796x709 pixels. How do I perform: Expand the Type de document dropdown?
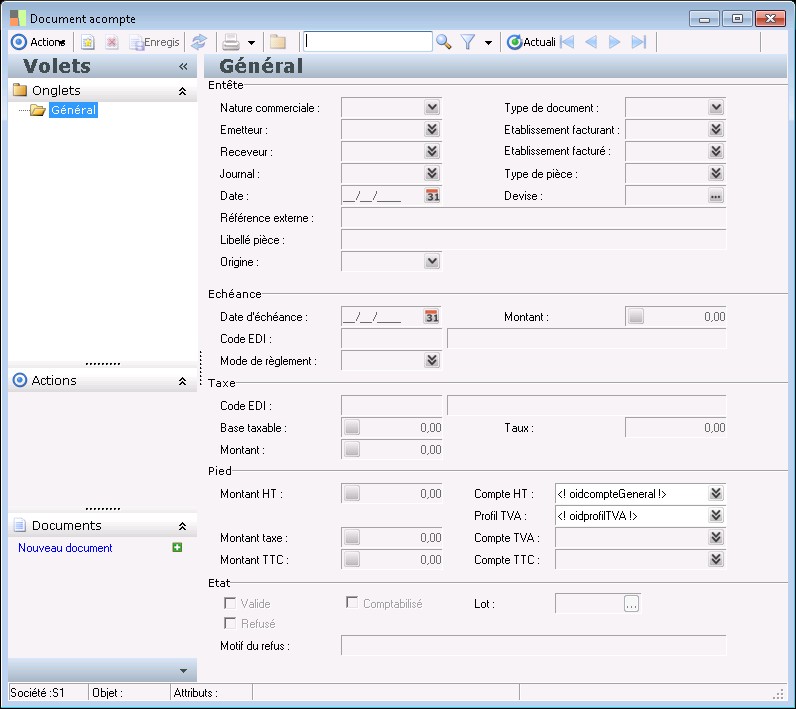(x=716, y=108)
